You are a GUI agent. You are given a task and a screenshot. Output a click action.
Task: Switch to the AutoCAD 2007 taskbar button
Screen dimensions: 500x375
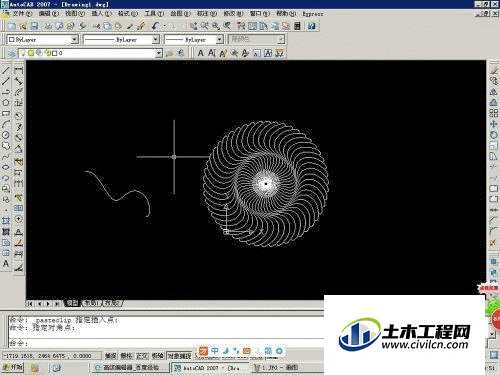210,368
